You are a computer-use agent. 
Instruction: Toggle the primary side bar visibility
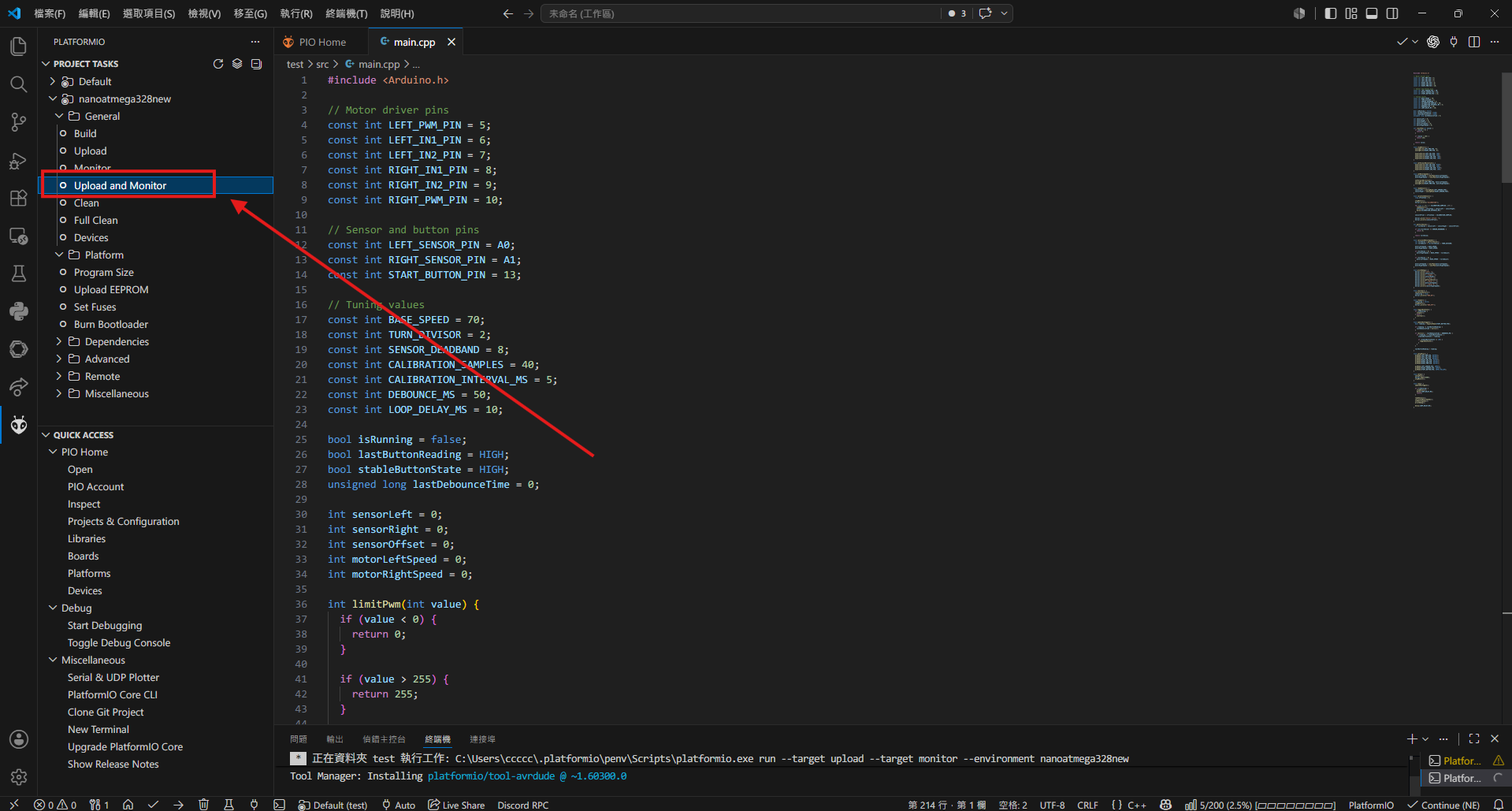pos(1331,13)
